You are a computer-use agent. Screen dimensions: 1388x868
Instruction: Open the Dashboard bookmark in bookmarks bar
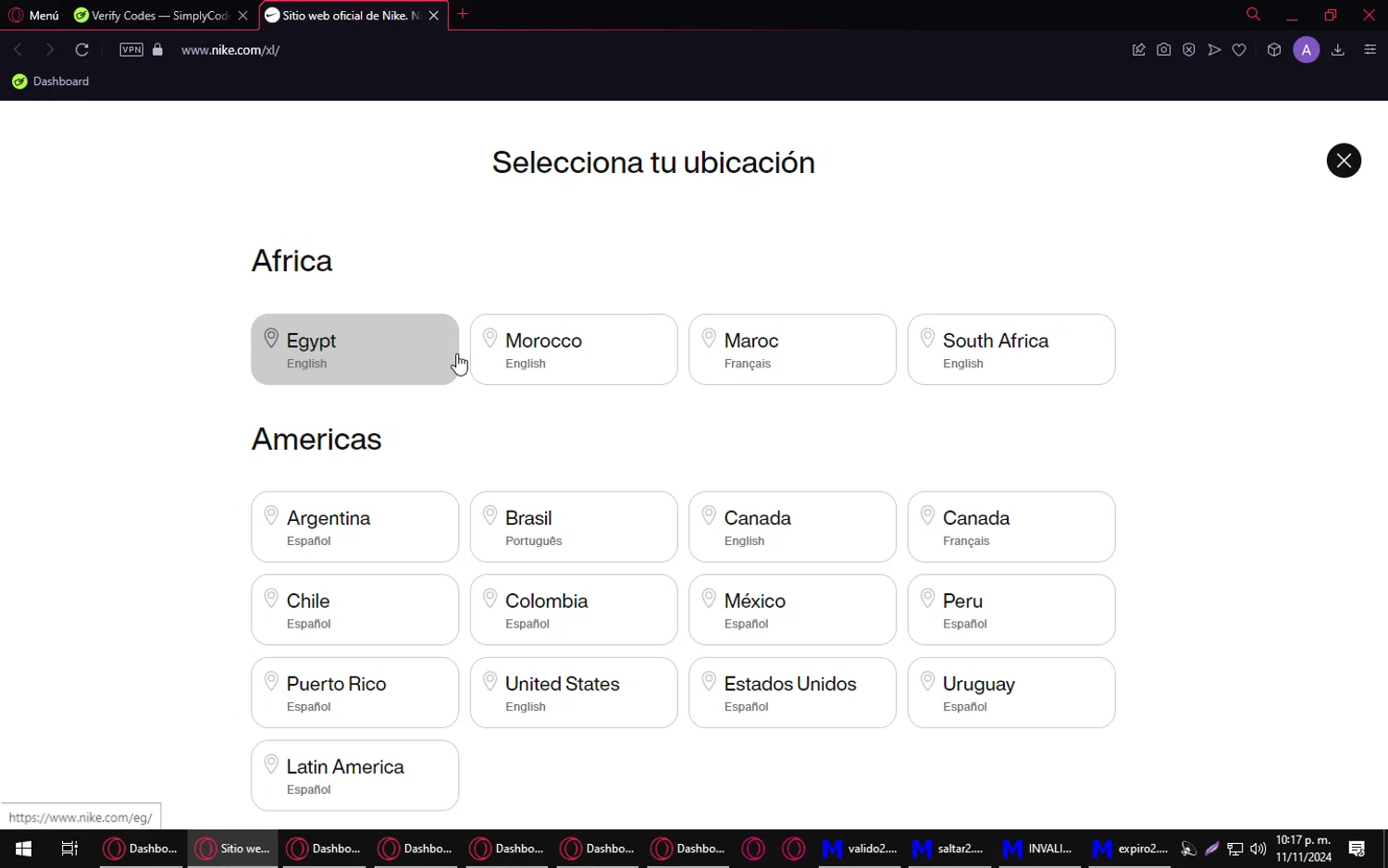[x=51, y=81]
